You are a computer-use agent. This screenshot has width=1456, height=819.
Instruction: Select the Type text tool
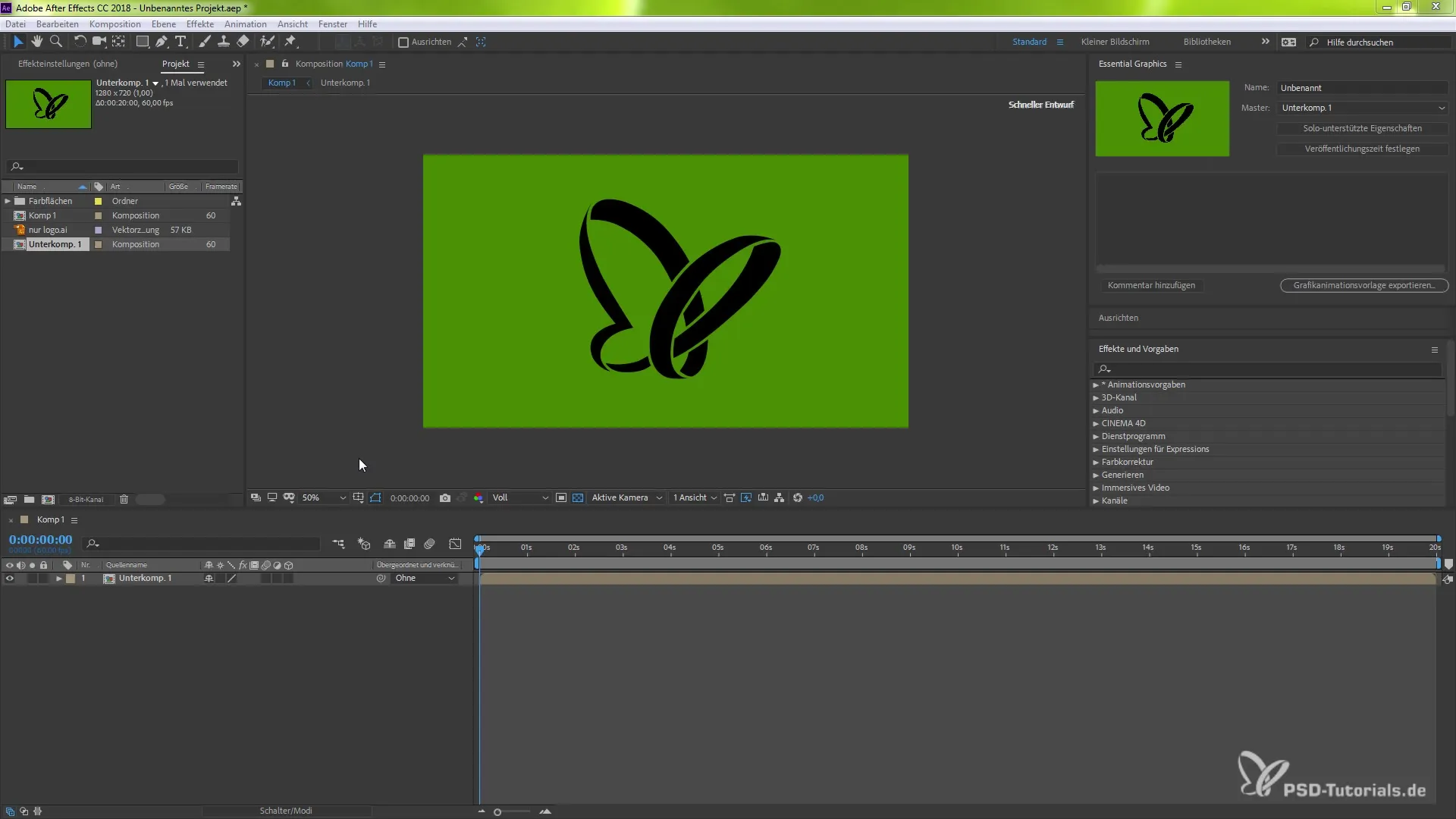pyautogui.click(x=180, y=42)
